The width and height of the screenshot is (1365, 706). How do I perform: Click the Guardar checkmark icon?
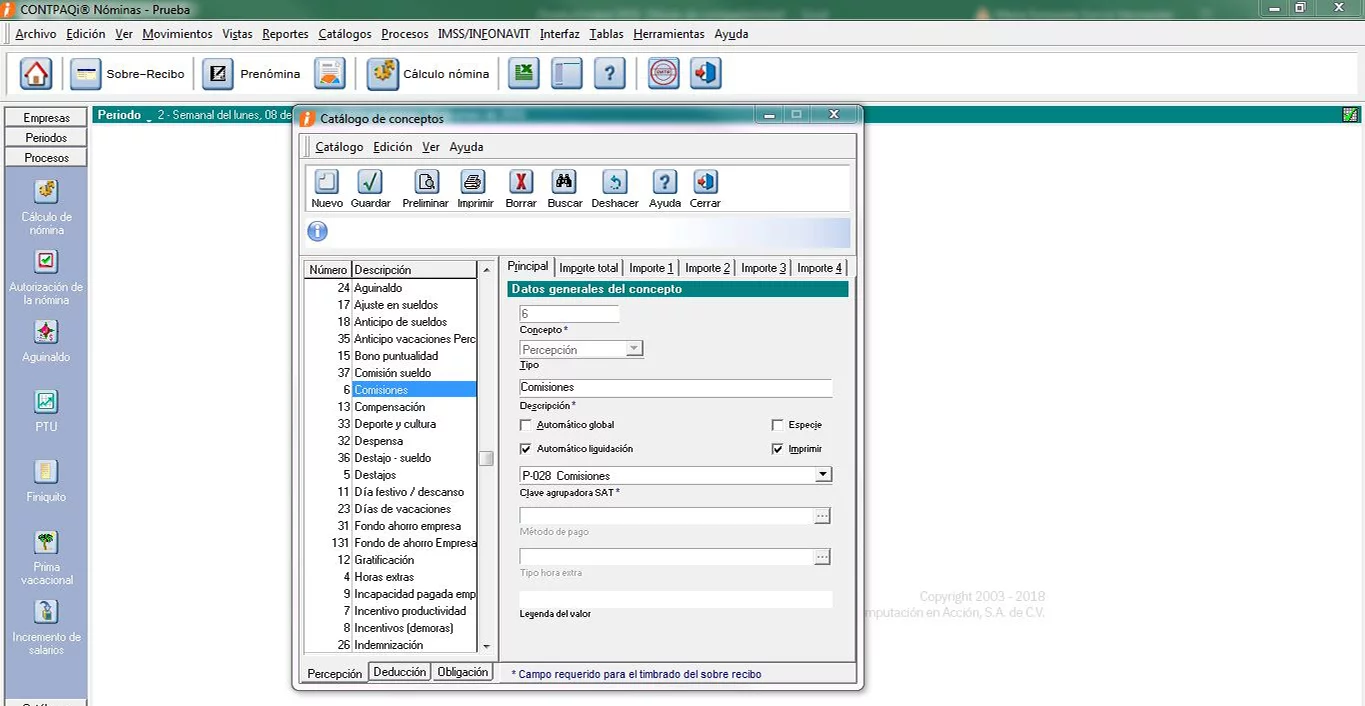click(x=370, y=183)
